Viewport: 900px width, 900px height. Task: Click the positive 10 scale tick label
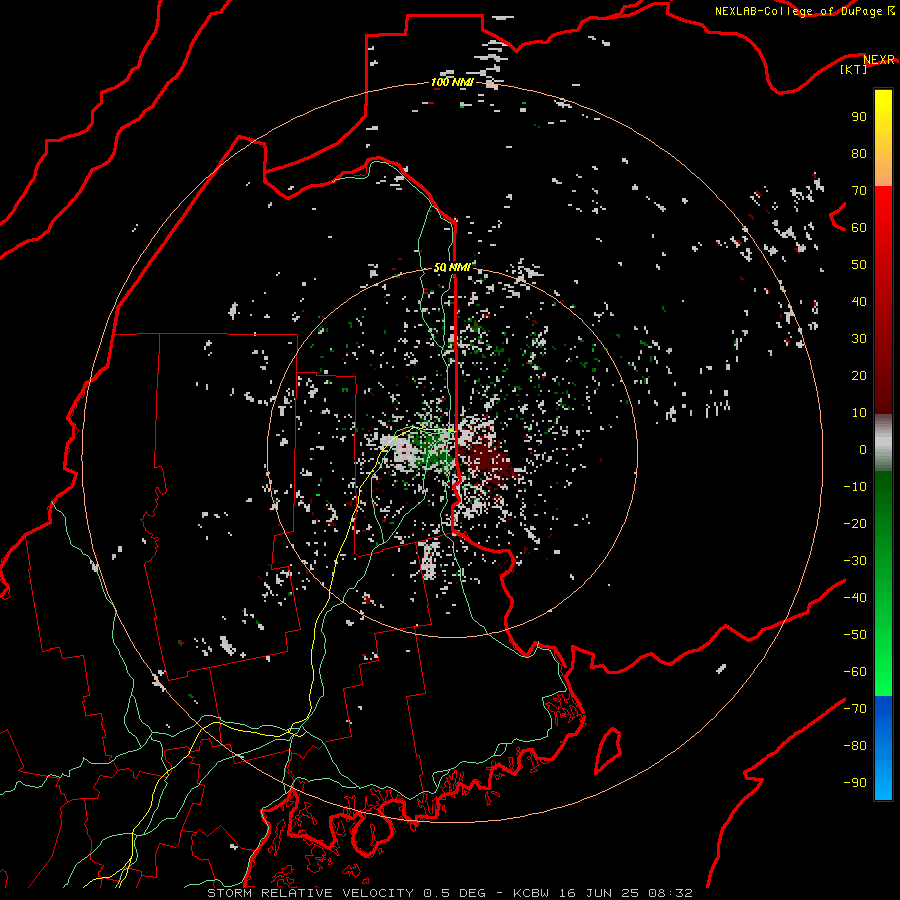click(x=859, y=413)
